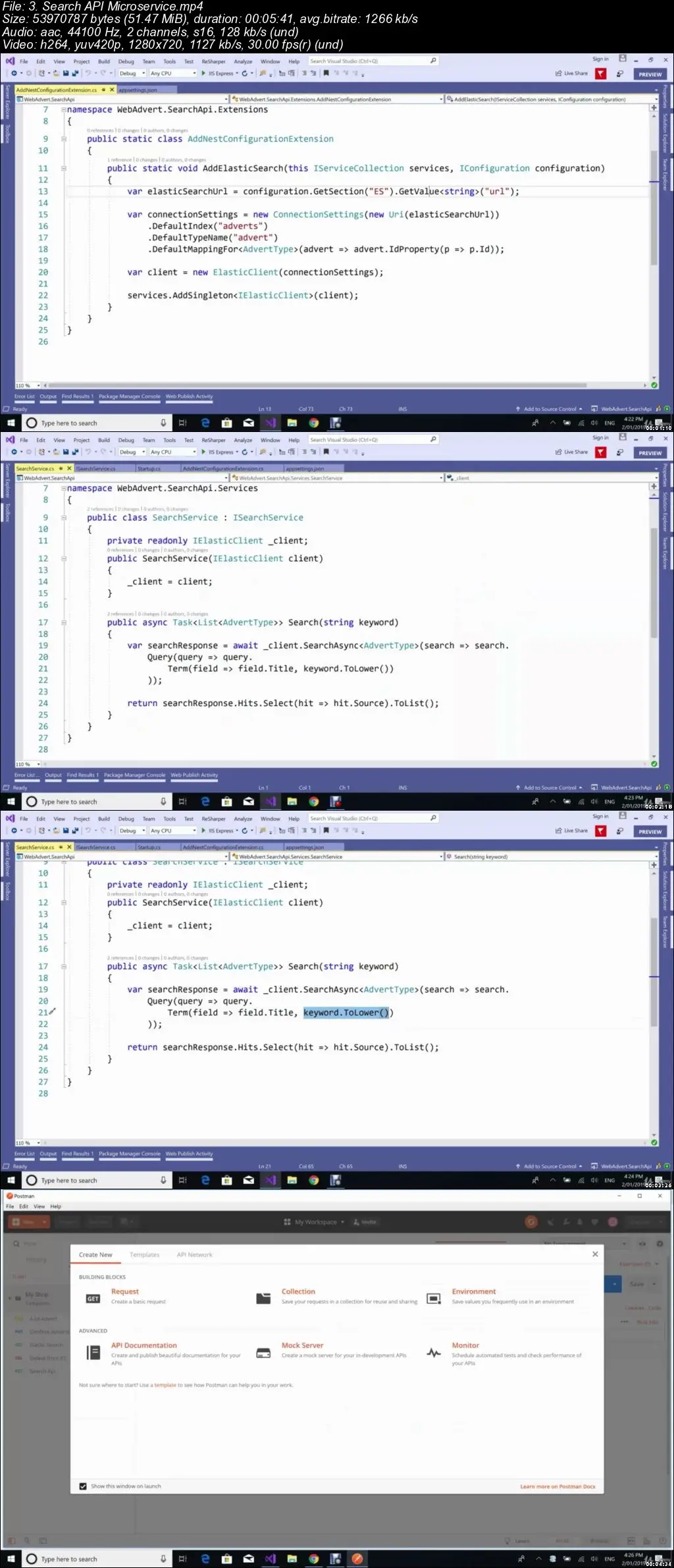Click Live Share in first frame toolbar

[x=571, y=74]
